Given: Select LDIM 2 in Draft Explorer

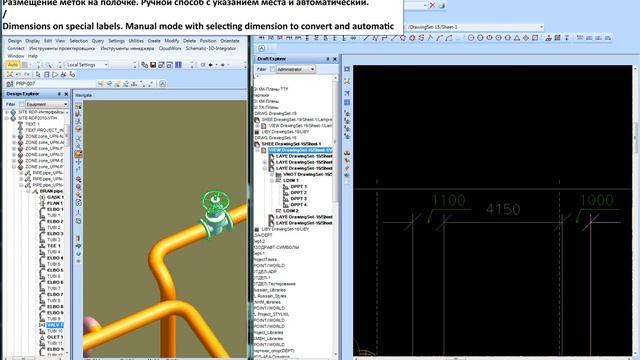Looking at the screenshot, I should pos(291,211).
